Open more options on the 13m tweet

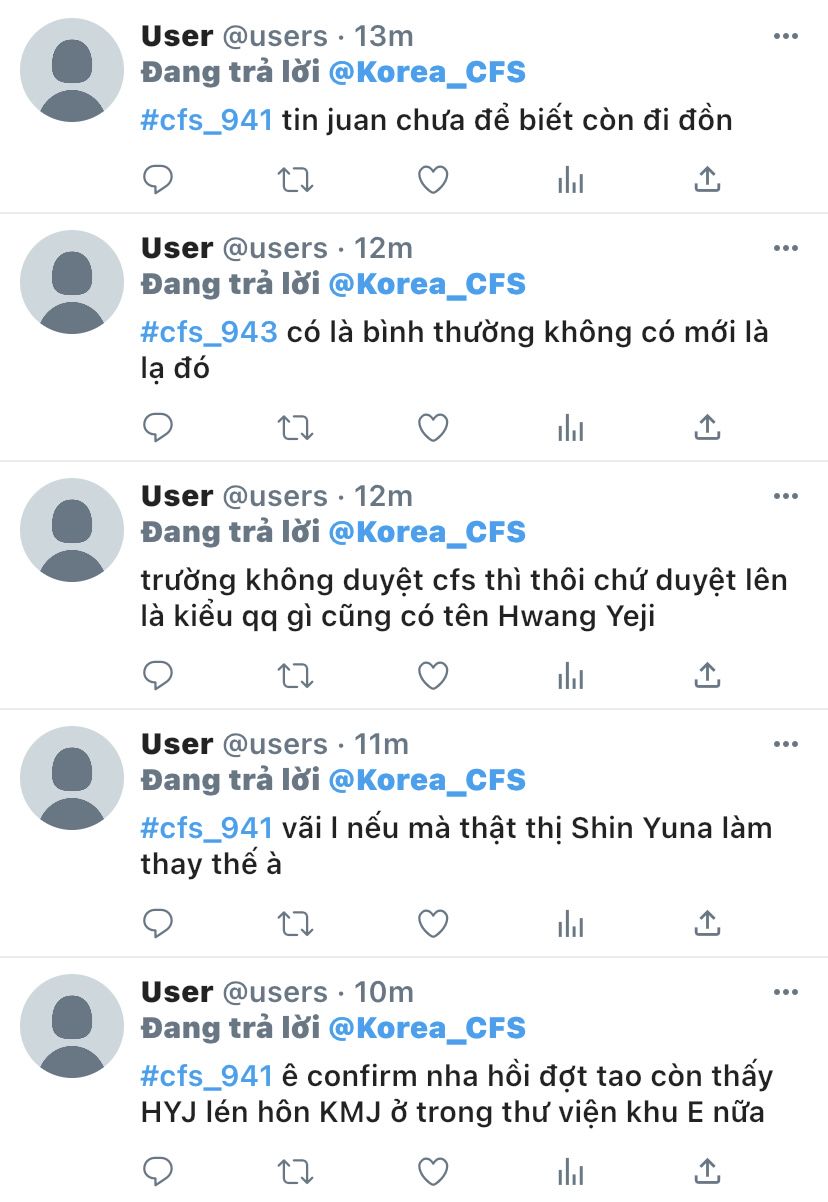pos(786,36)
